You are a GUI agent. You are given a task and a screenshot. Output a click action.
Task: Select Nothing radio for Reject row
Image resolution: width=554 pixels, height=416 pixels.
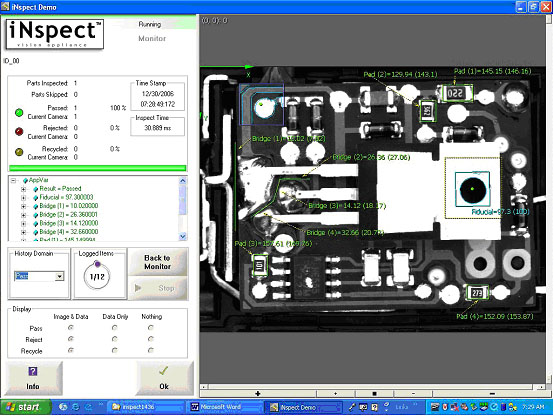[151, 339]
